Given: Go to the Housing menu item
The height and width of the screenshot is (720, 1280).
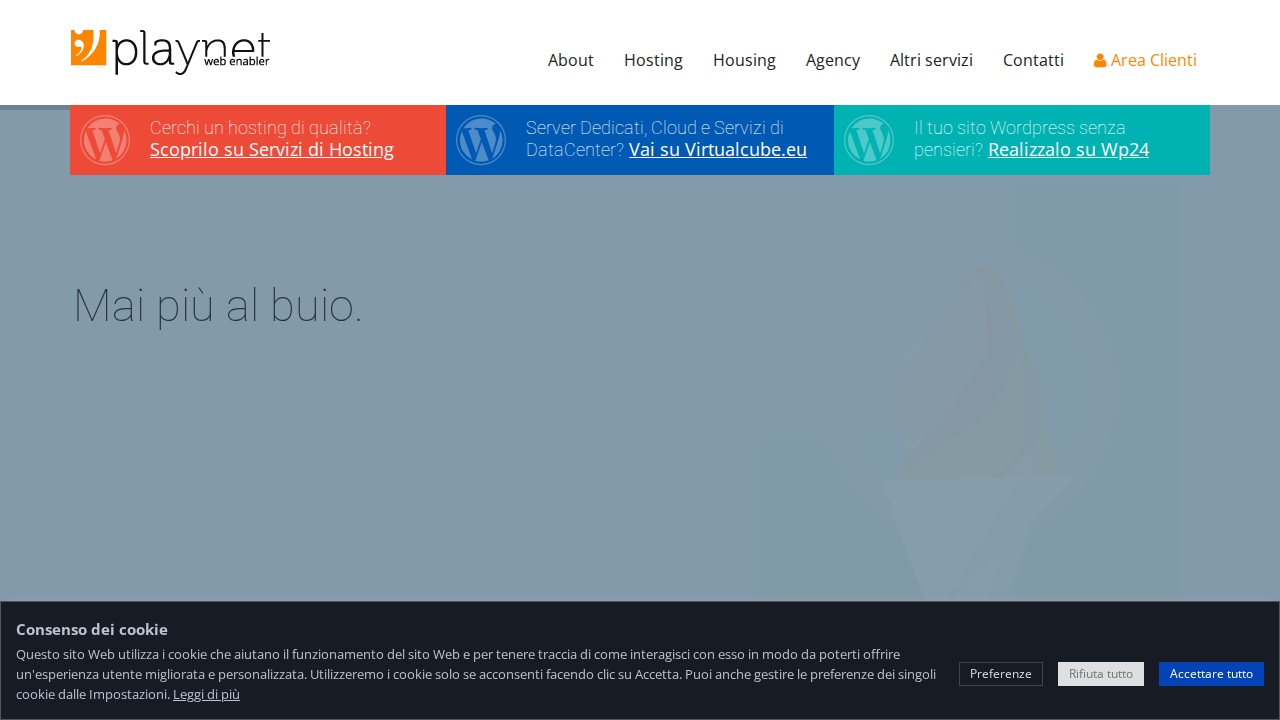Looking at the screenshot, I should click(x=744, y=60).
